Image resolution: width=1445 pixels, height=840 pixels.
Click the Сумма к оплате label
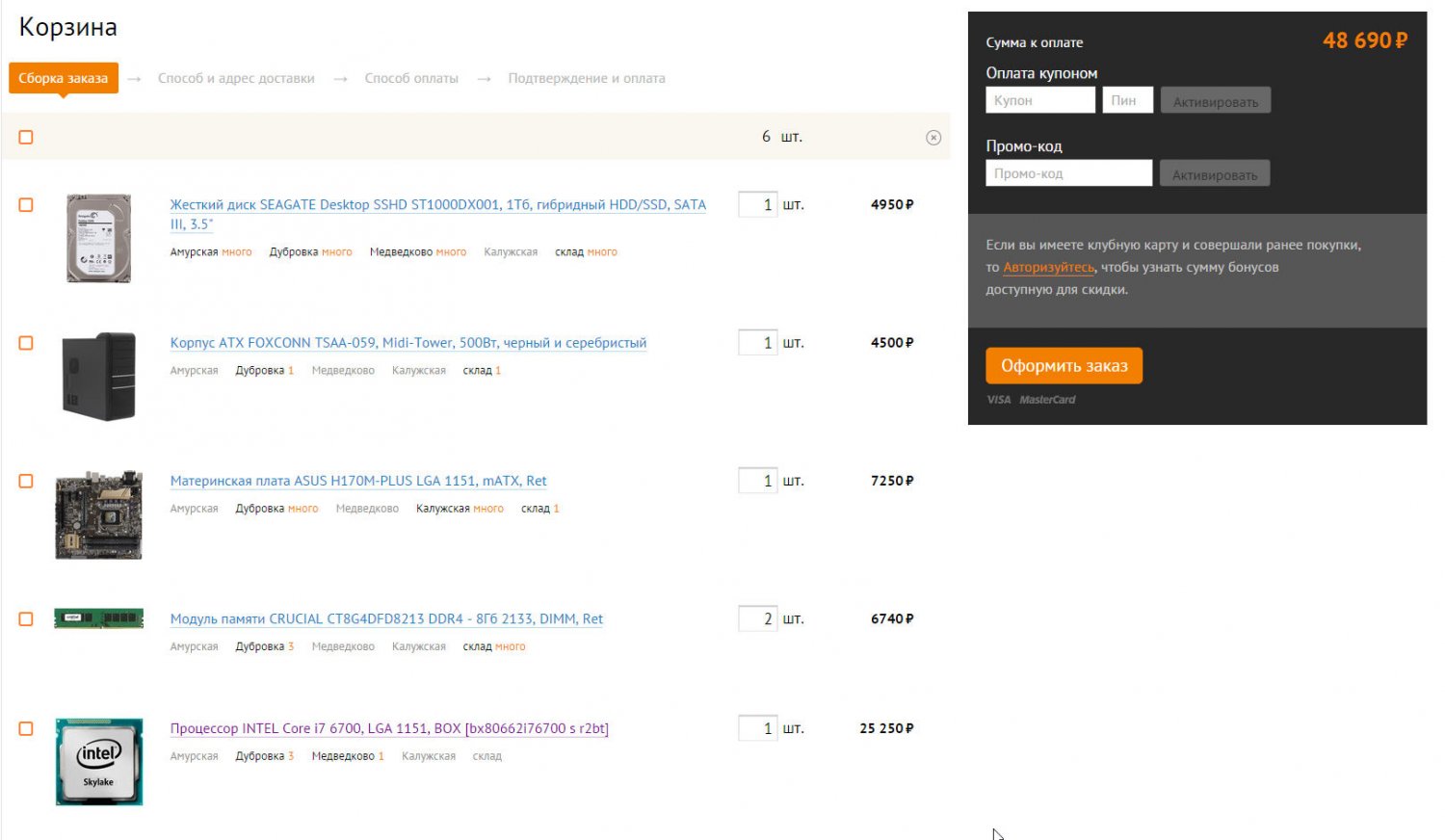coord(1035,42)
